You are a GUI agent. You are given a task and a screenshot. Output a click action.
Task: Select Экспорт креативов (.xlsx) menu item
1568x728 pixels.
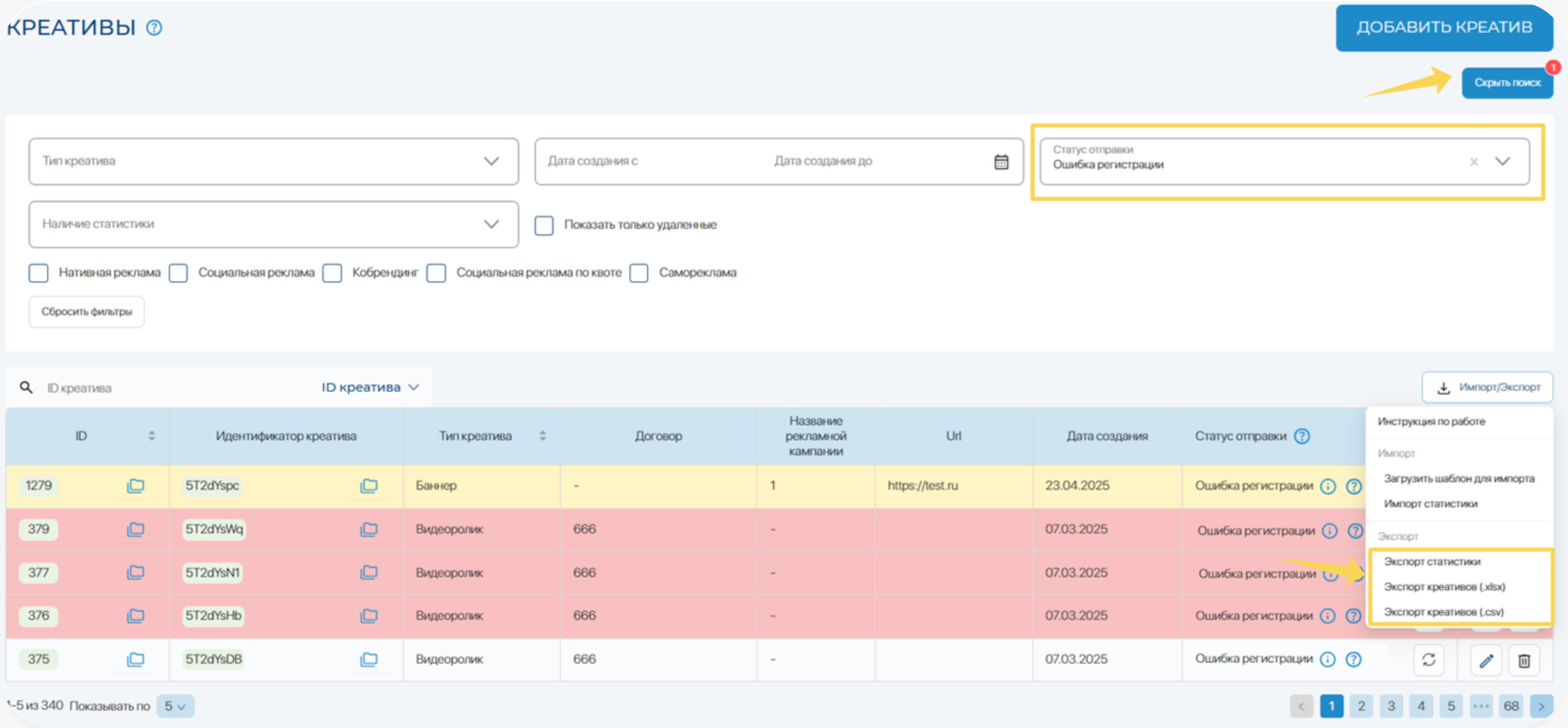pyautogui.click(x=1444, y=587)
